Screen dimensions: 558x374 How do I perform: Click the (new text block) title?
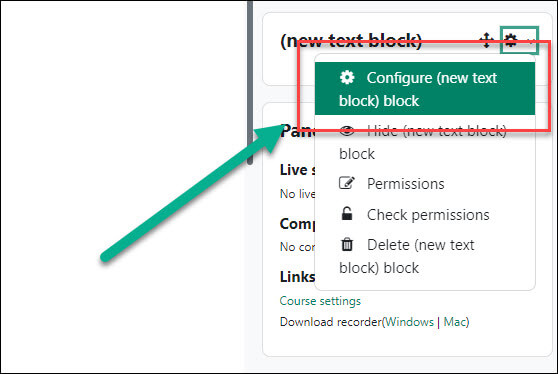pos(351,41)
